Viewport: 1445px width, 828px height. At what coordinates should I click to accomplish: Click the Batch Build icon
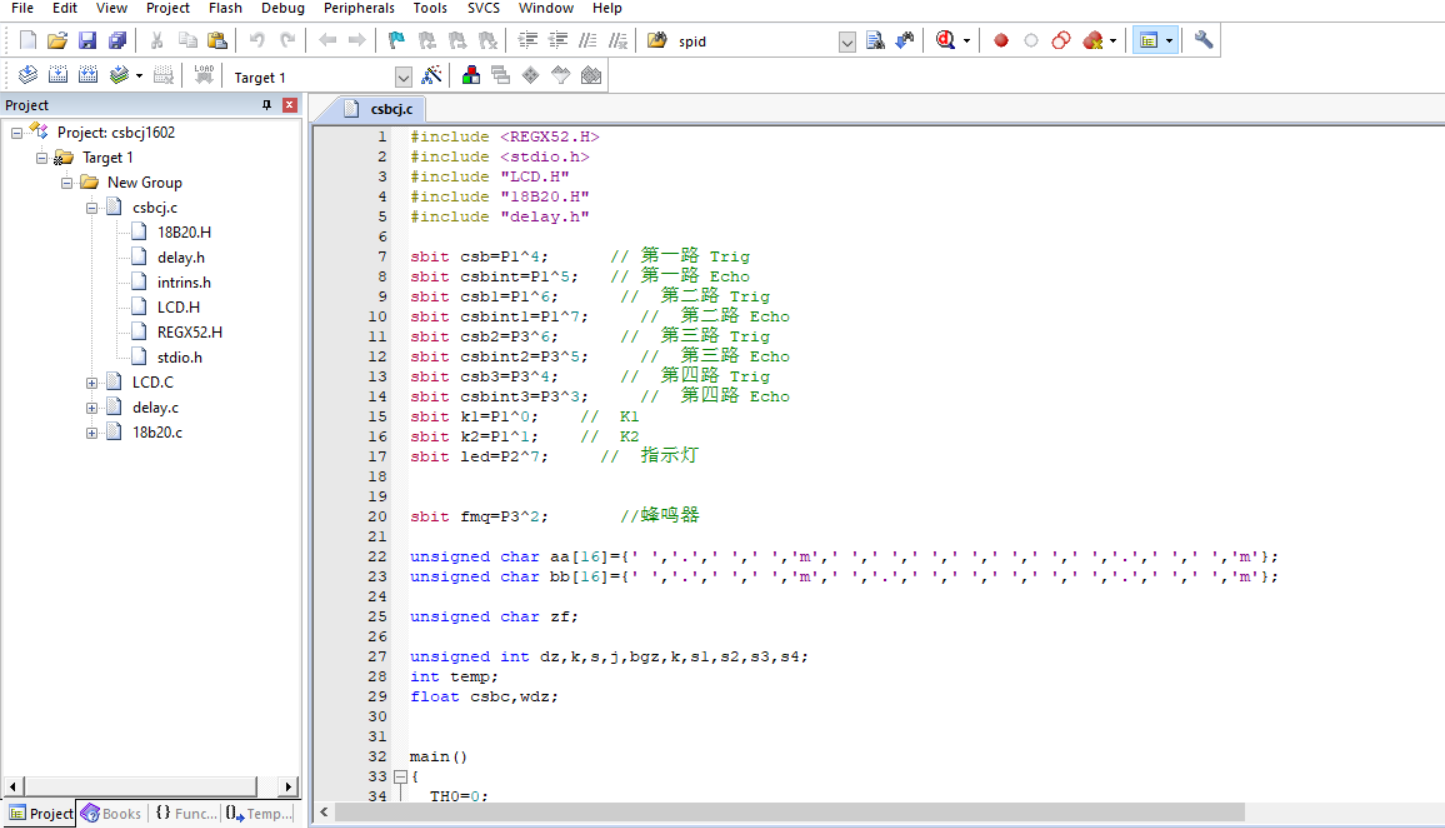click(119, 75)
